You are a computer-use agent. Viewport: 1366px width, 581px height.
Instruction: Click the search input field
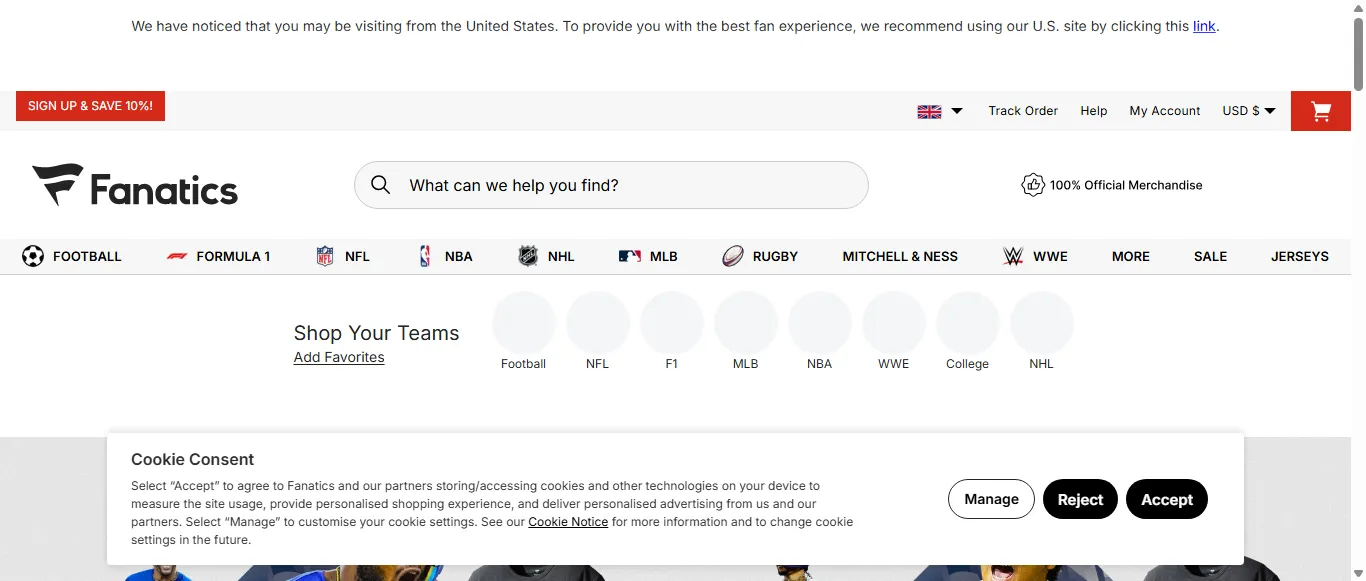pos(630,185)
